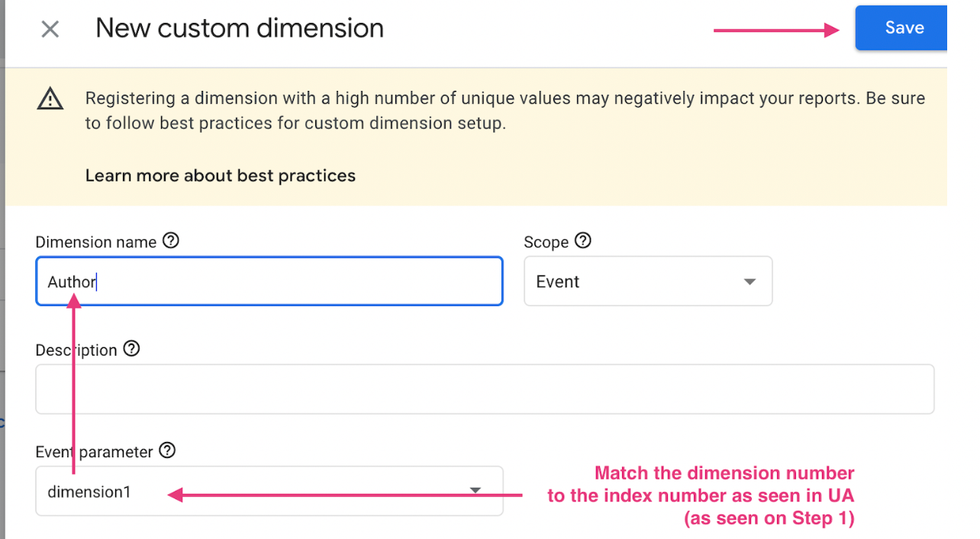Click the Dimension name label
This screenshot has width=980, height=539.
tap(96, 242)
